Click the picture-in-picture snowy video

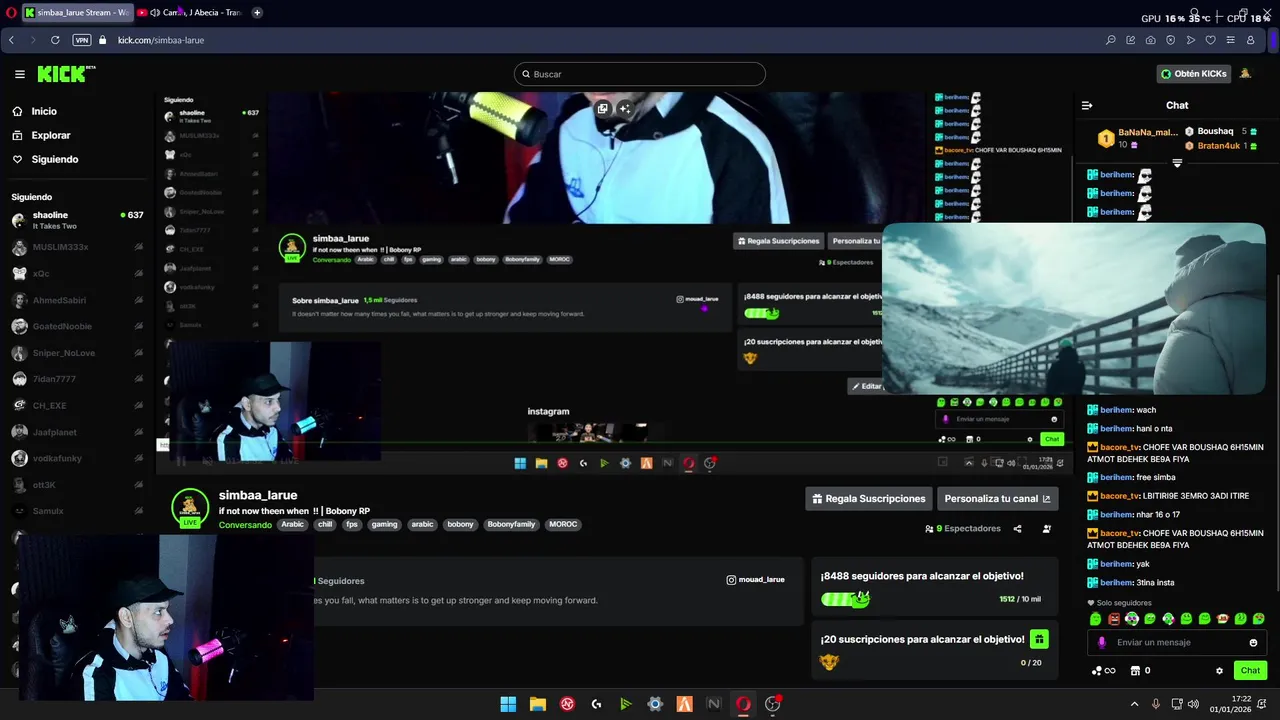(1073, 309)
